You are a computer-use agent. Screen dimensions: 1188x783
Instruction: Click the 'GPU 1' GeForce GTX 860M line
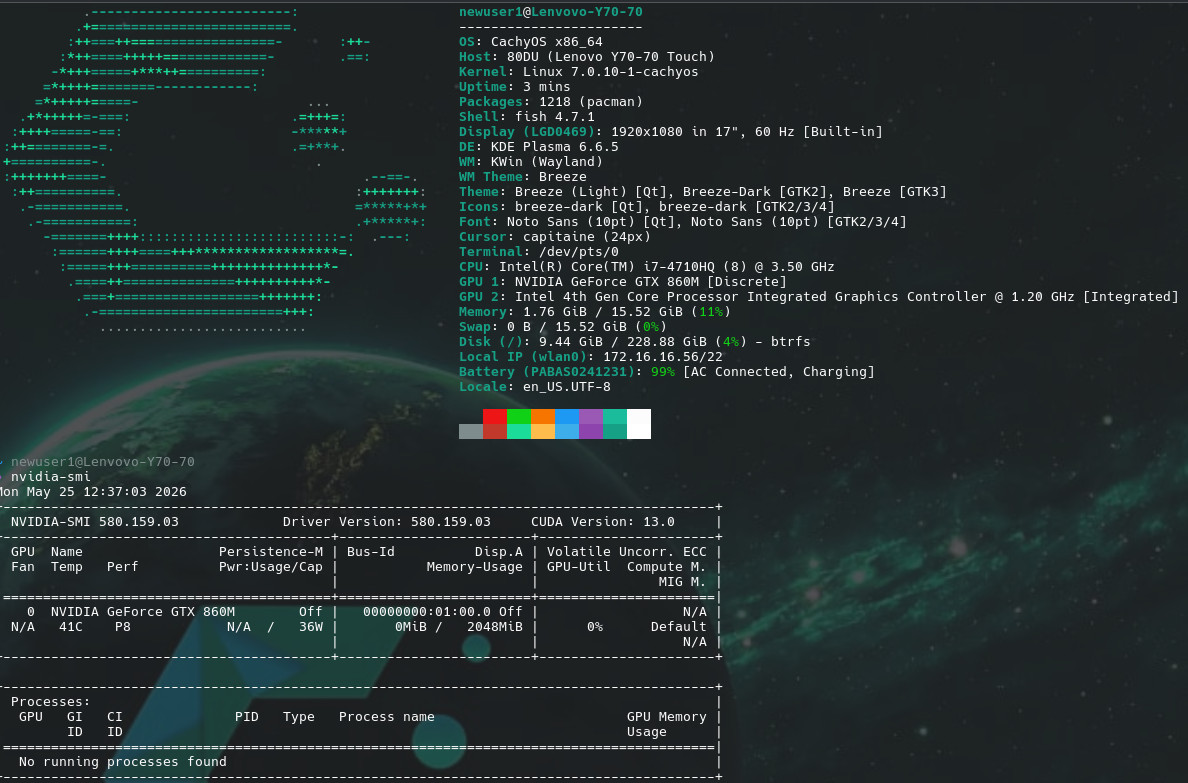point(623,282)
